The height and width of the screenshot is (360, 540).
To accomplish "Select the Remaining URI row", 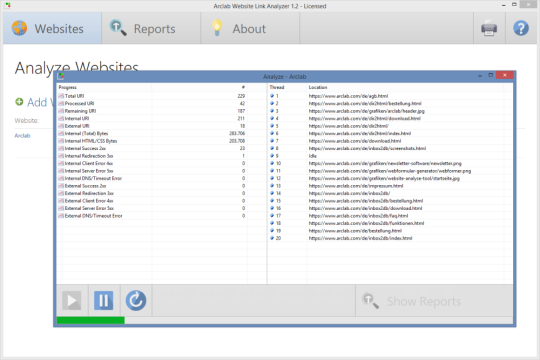I will 152,111.
